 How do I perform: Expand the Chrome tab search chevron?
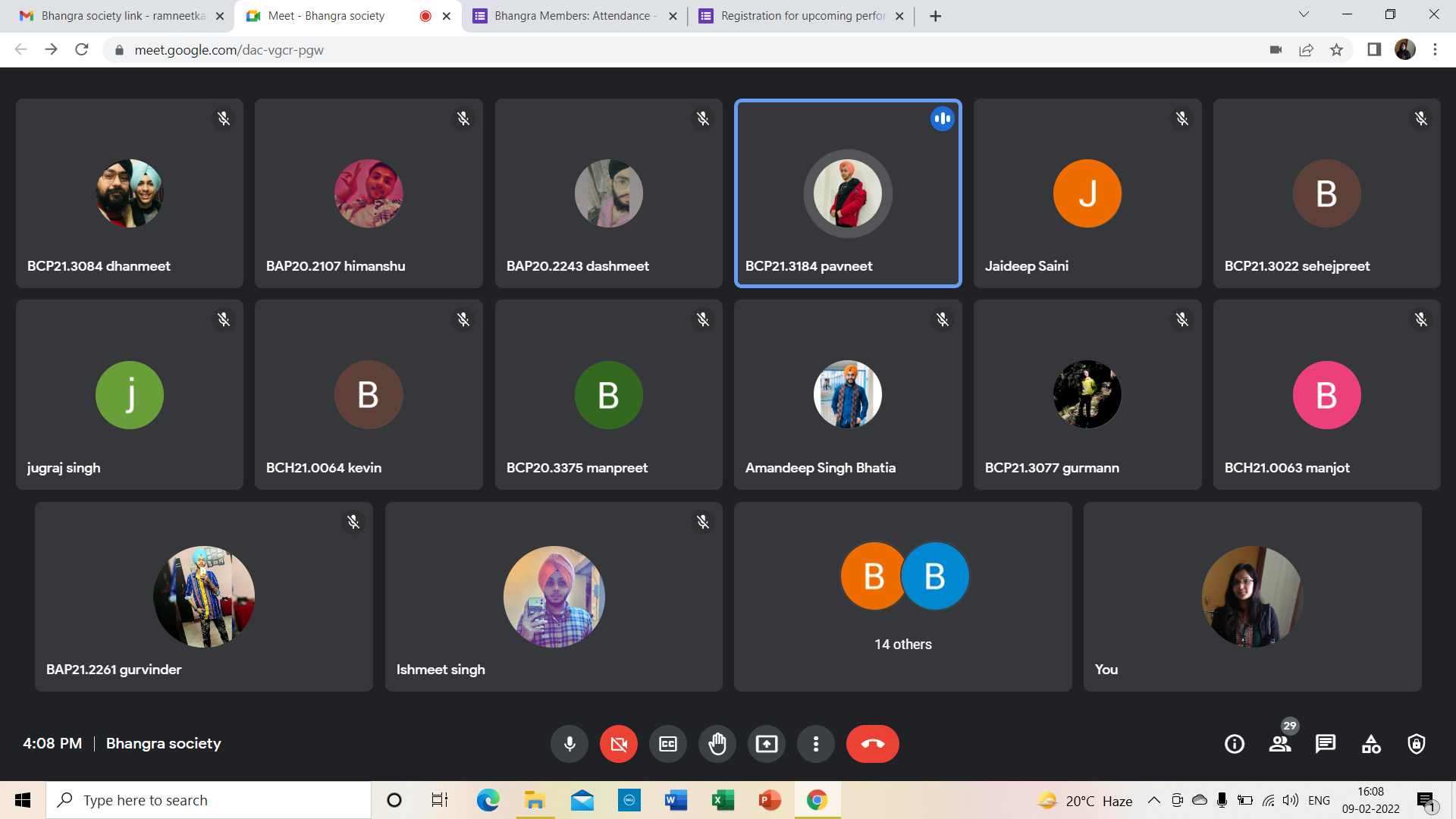click(1304, 14)
